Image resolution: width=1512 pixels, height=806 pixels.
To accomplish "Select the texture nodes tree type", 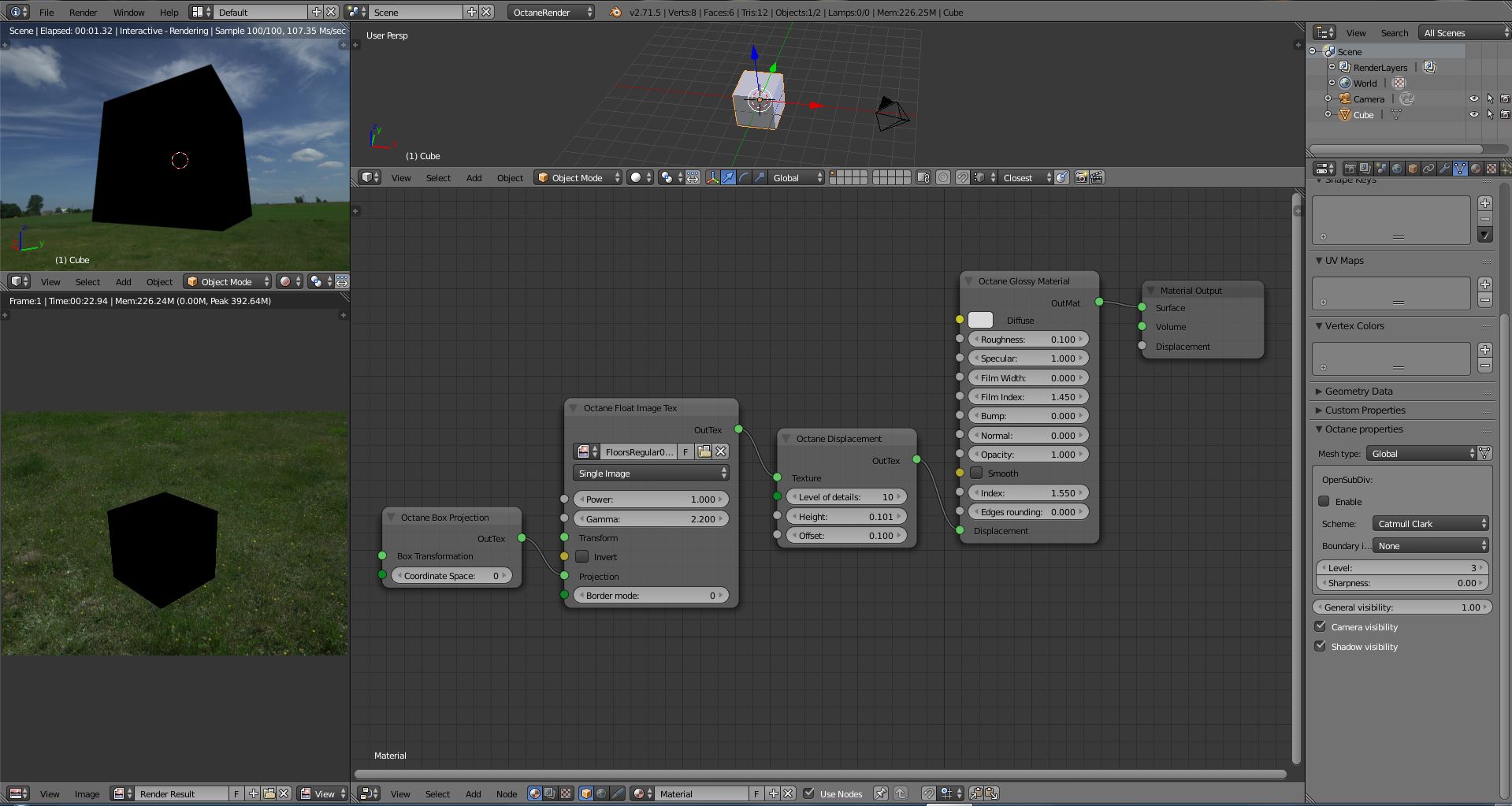I will click(x=565, y=793).
